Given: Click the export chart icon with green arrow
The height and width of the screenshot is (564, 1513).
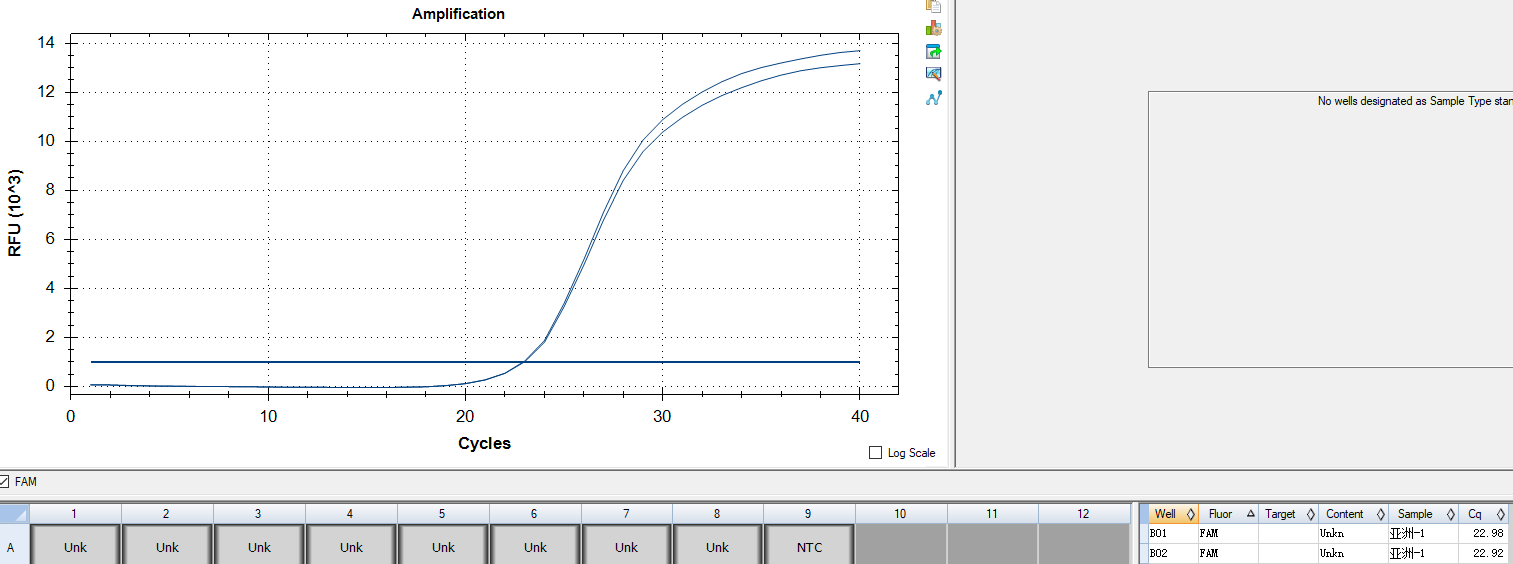Looking at the screenshot, I should point(934,51).
